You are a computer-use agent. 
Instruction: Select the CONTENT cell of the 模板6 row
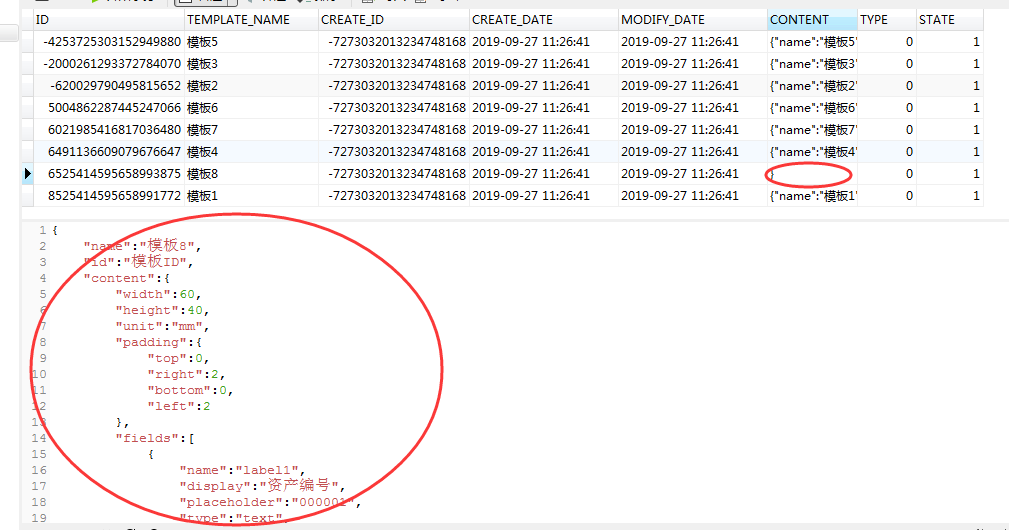coord(812,107)
